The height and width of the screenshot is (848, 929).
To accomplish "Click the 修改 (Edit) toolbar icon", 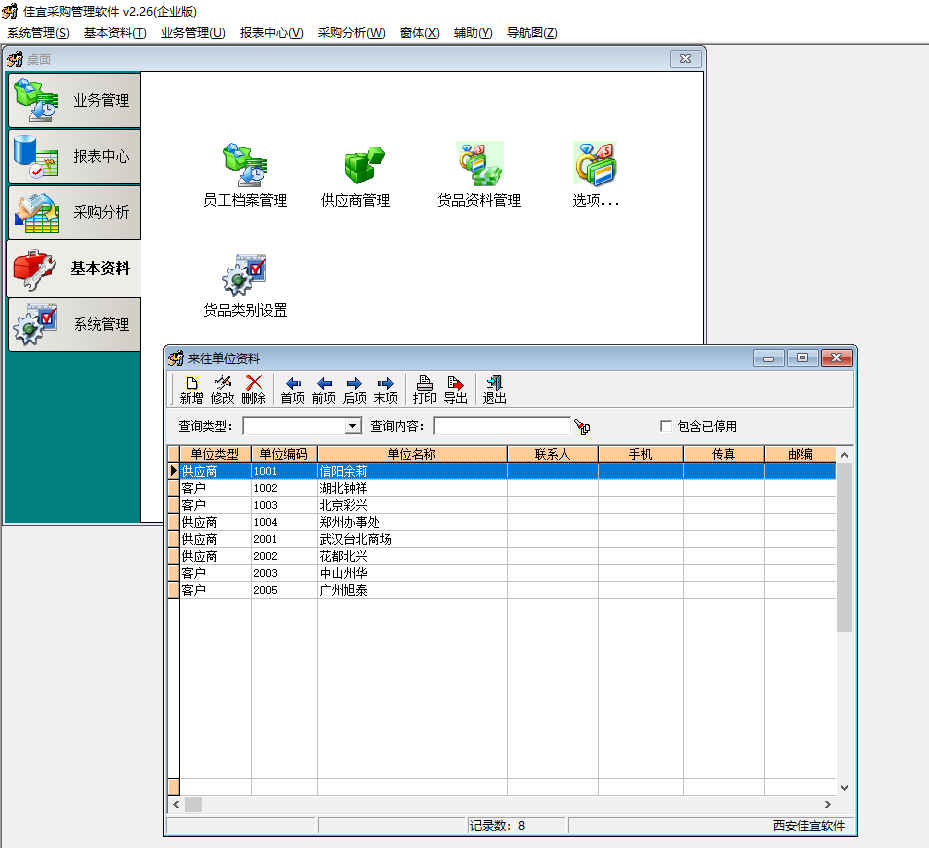I will 223,390.
